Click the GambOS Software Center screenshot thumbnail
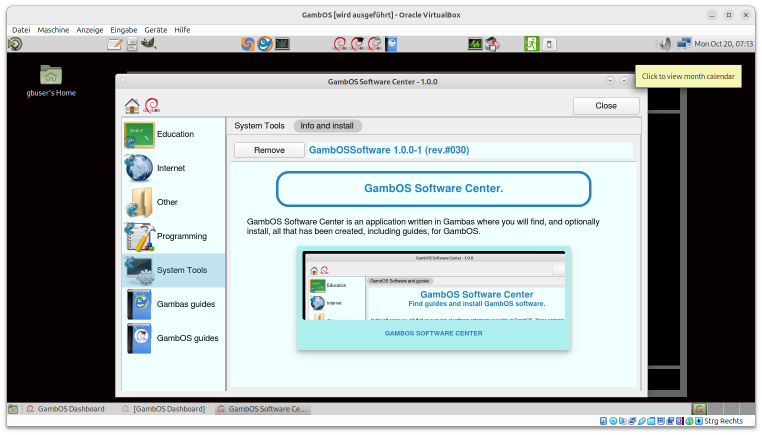Screen dimensions: 762x435 point(434,298)
